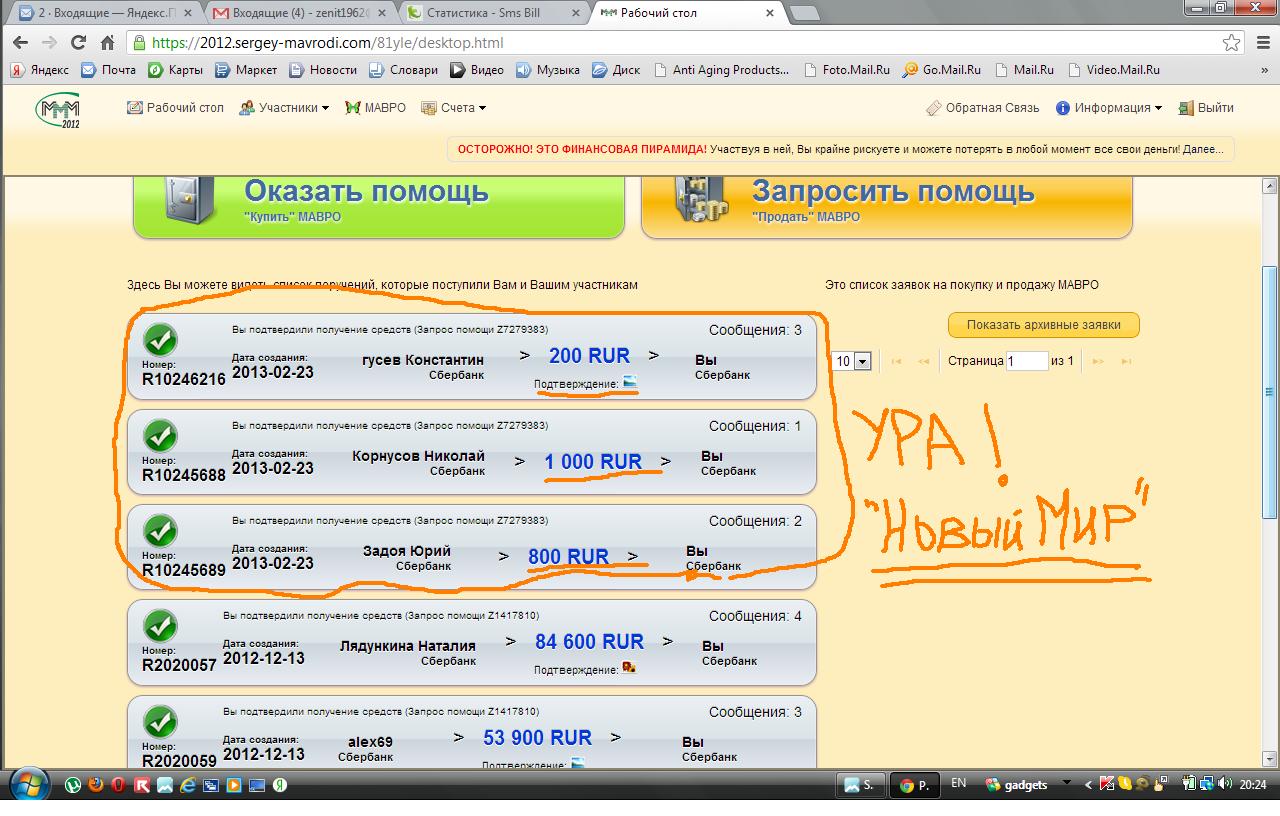Viewport: 1280px width, 816px height.
Task: Click the coins icon on Запросить помощь
Action: pos(703,202)
